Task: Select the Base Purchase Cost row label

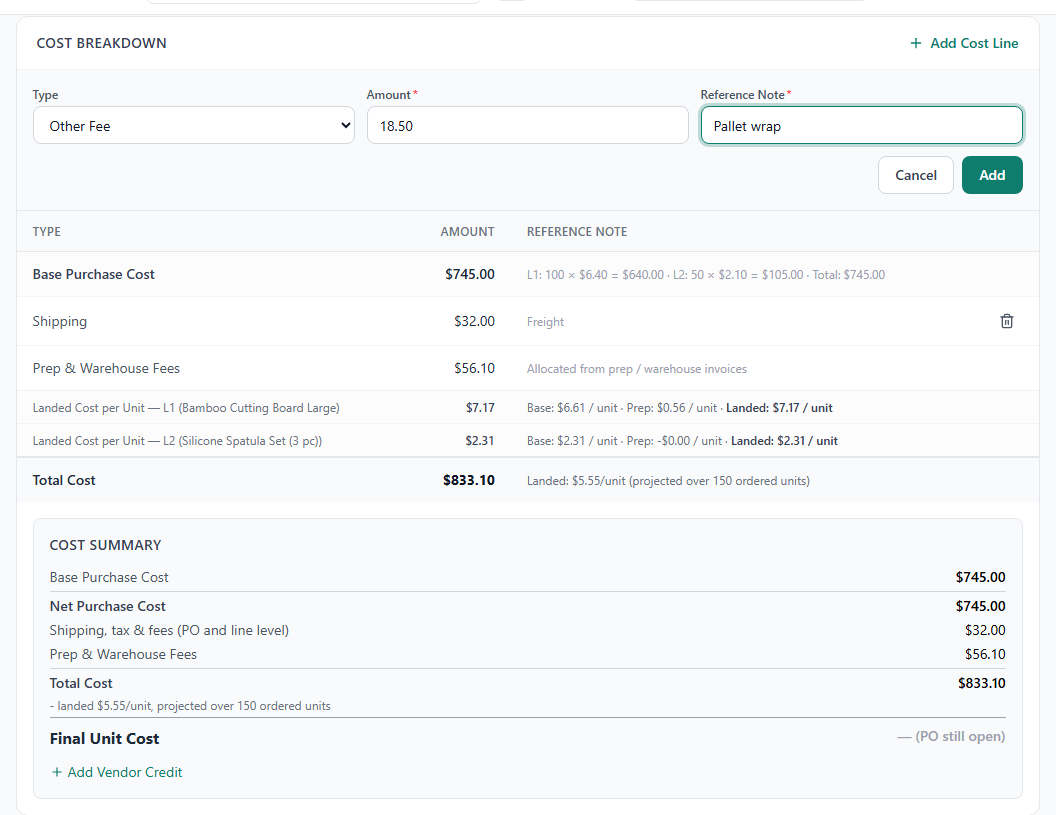Action: pos(94,274)
